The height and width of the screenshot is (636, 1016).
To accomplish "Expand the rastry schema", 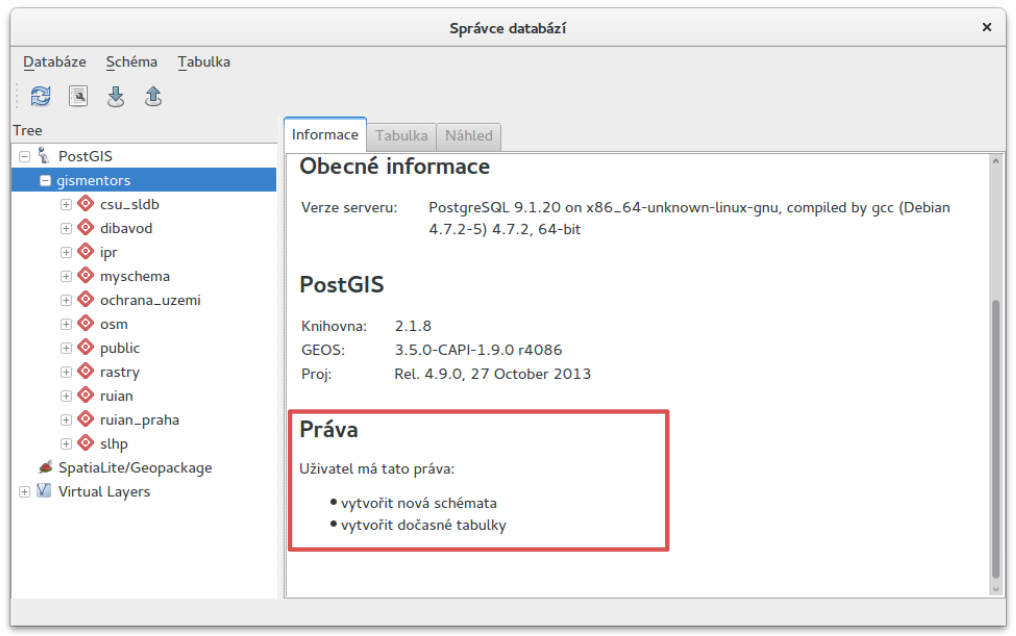I will pyautogui.click(x=66, y=372).
